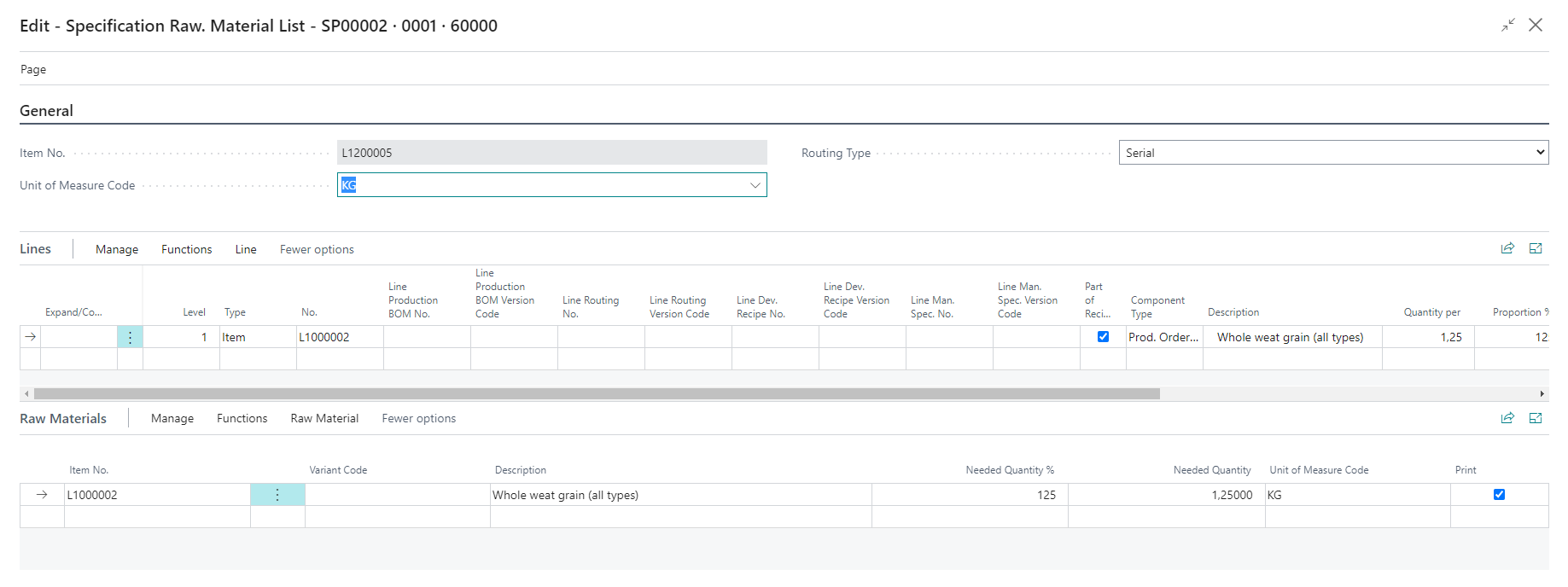The height and width of the screenshot is (587, 1568).
Task: Select the Lines row using its arrow
Action: 31,337
